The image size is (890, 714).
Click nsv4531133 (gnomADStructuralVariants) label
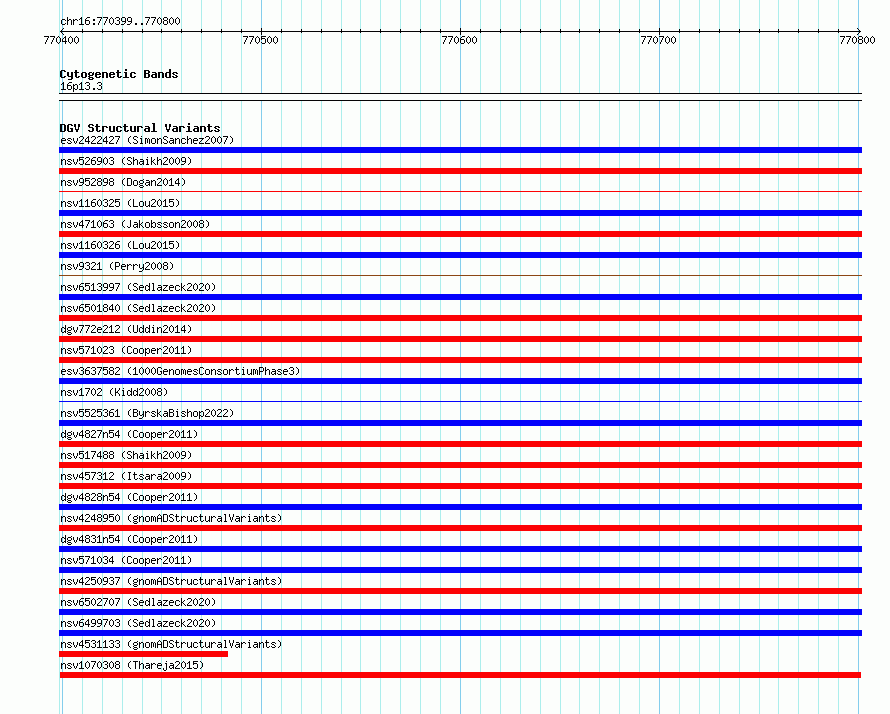(171, 644)
